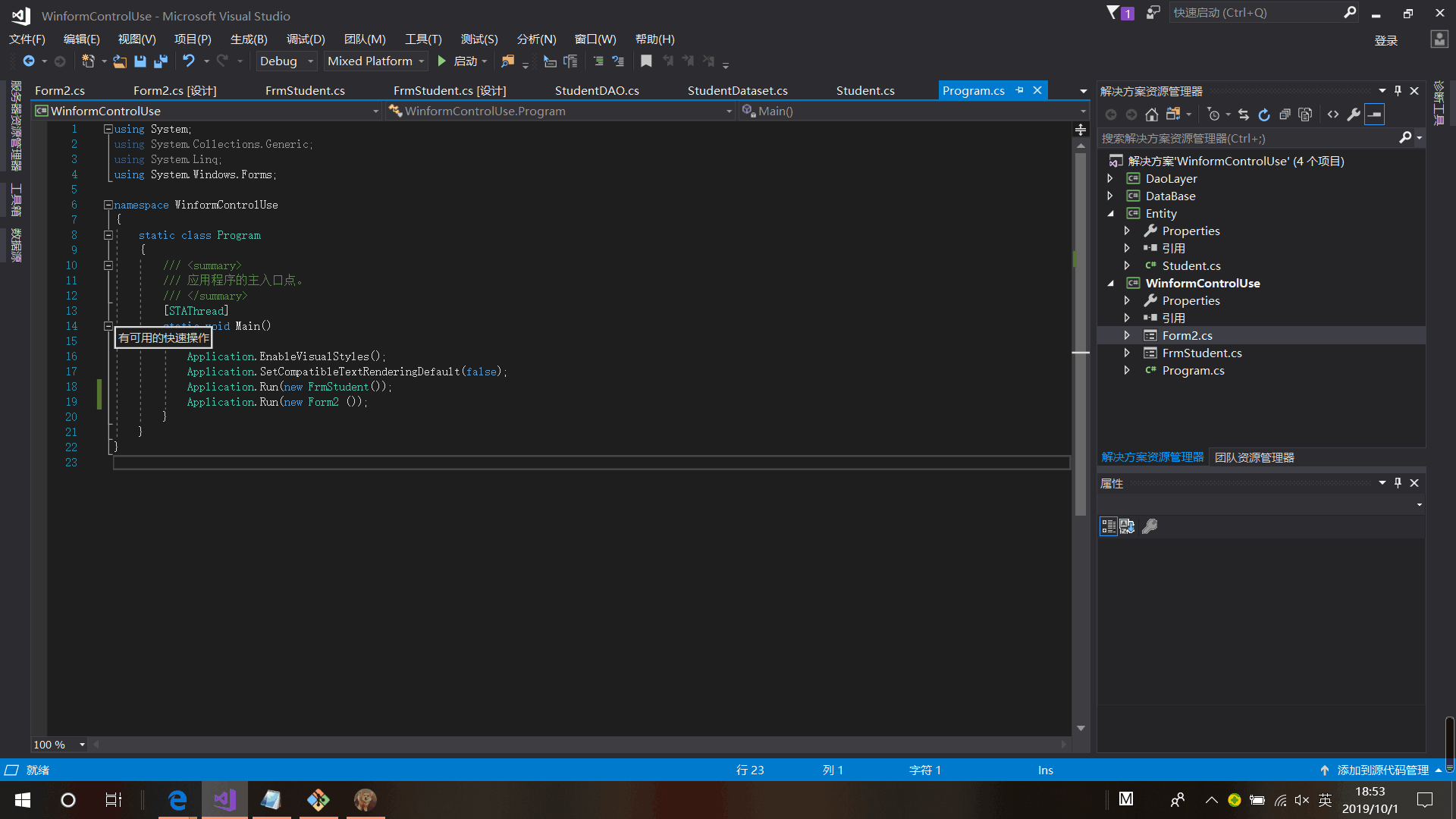Click the bookmark toggle icon in toolbar
This screenshot has width=1456, height=819.
(x=646, y=61)
